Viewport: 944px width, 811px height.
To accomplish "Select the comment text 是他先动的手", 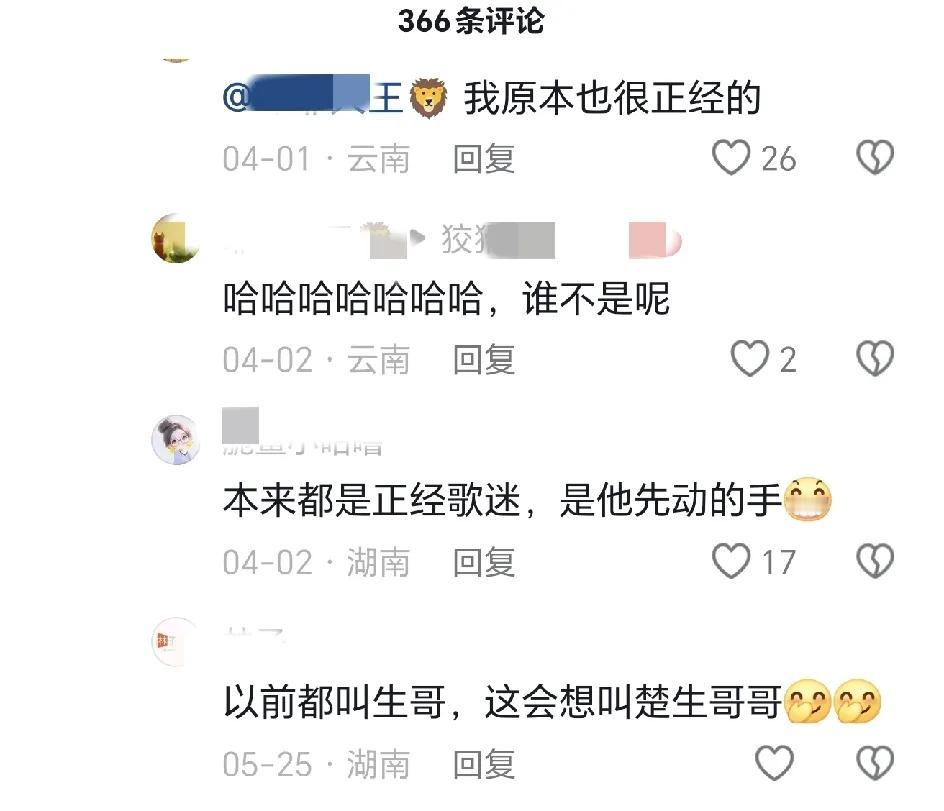I will pos(670,500).
